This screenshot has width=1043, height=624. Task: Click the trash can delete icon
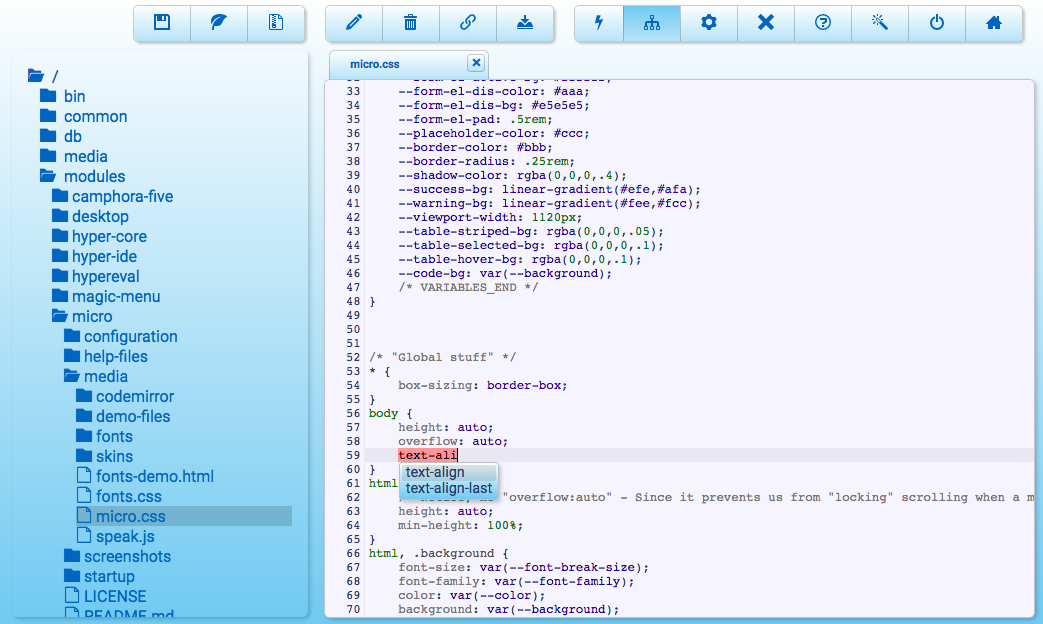[x=411, y=23]
